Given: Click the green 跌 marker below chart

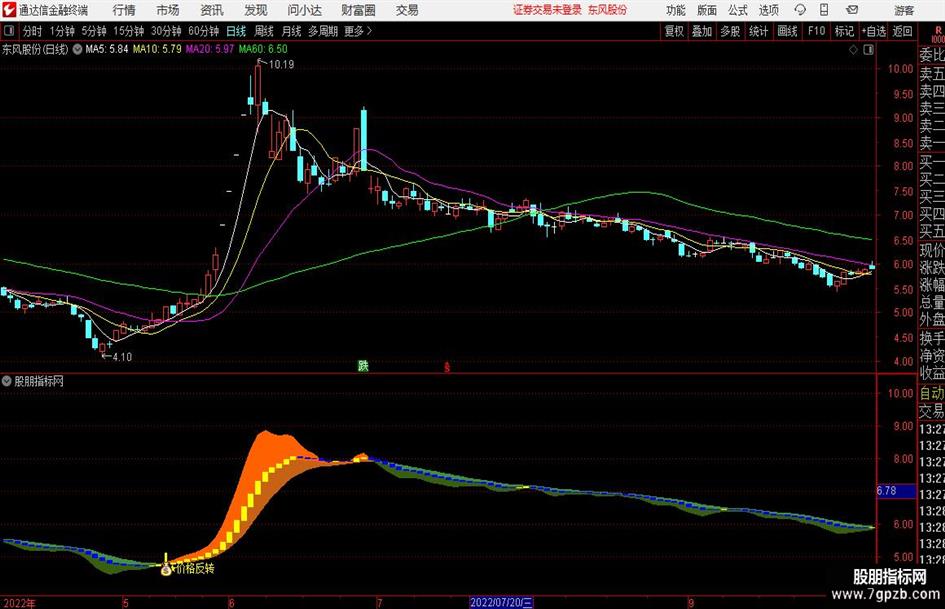Looking at the screenshot, I should [x=363, y=365].
